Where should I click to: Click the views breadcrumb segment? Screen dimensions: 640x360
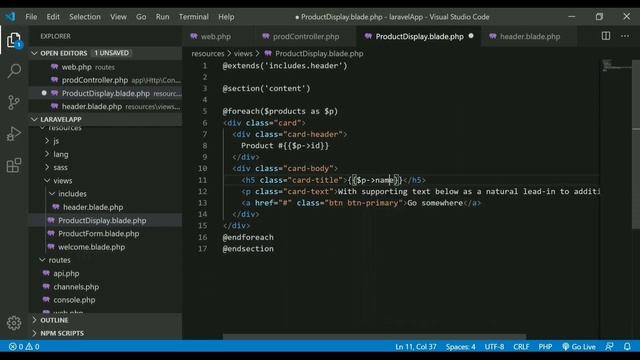[x=243, y=53]
